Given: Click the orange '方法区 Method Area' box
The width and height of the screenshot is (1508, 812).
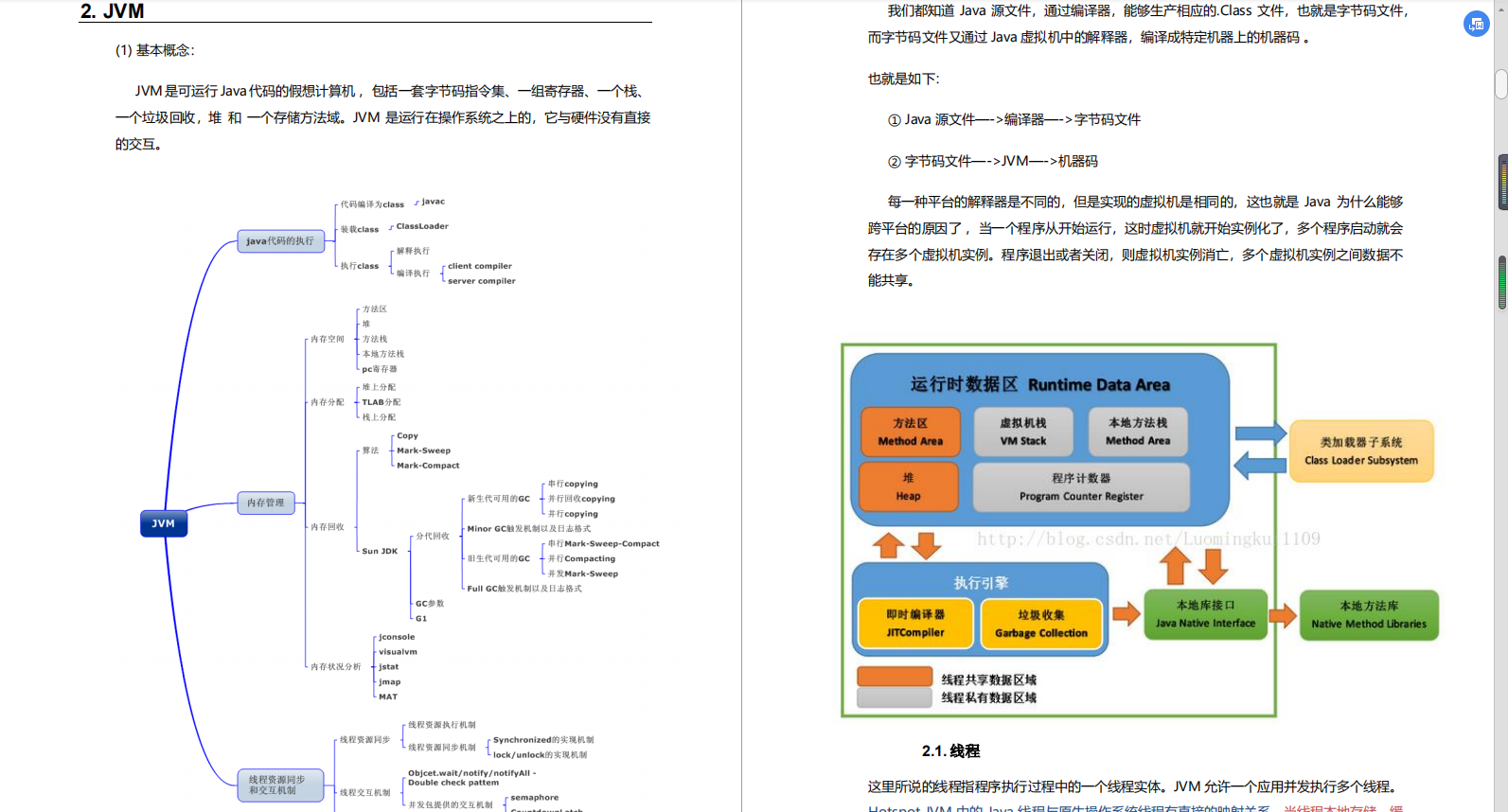Looking at the screenshot, I should coord(911,432).
